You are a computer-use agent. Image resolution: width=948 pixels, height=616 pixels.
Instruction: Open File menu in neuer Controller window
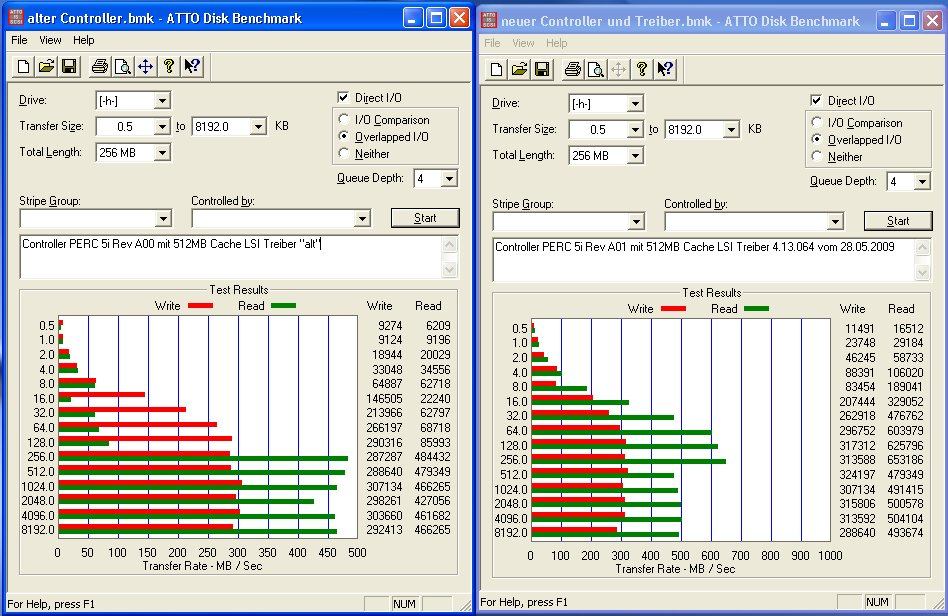click(492, 43)
